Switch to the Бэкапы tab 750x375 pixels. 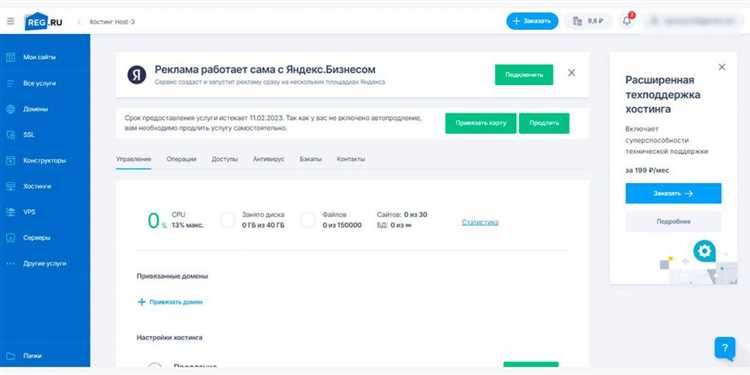coord(310,159)
